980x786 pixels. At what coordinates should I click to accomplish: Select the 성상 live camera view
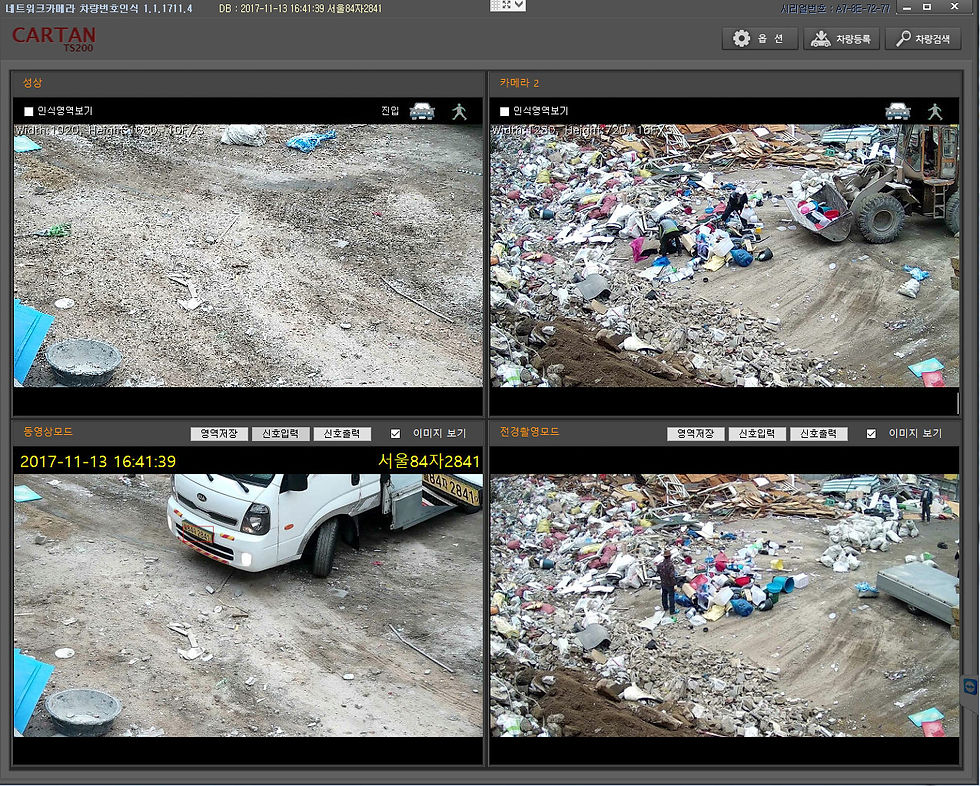(248, 255)
